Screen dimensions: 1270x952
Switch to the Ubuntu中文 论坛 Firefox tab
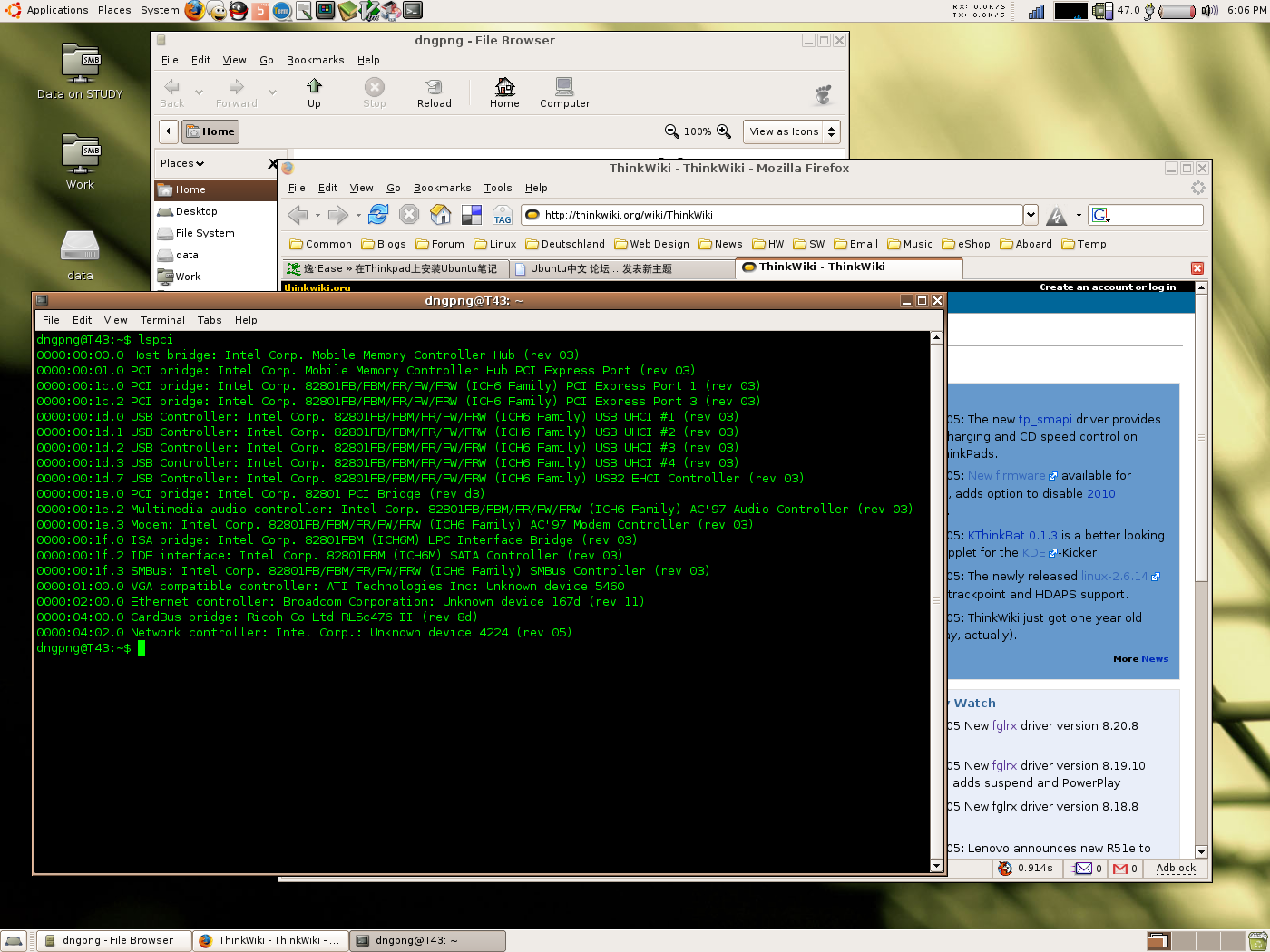tap(621, 268)
